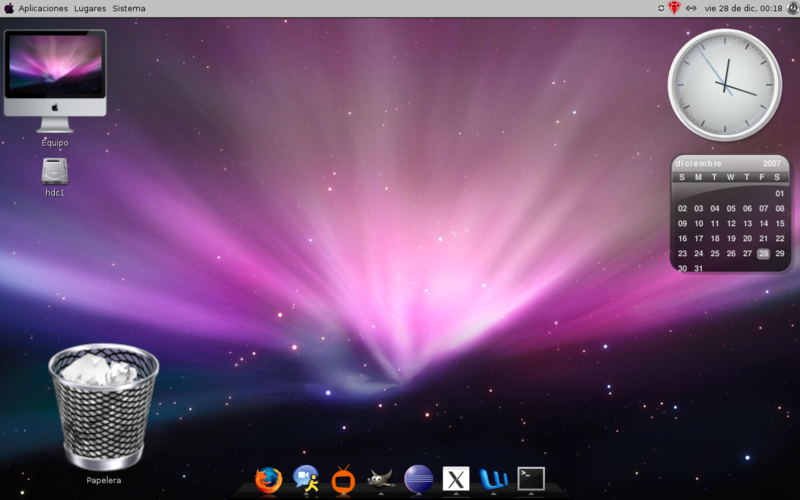
Task: Select highlighted day 28 in calendar
Action: coord(763,254)
